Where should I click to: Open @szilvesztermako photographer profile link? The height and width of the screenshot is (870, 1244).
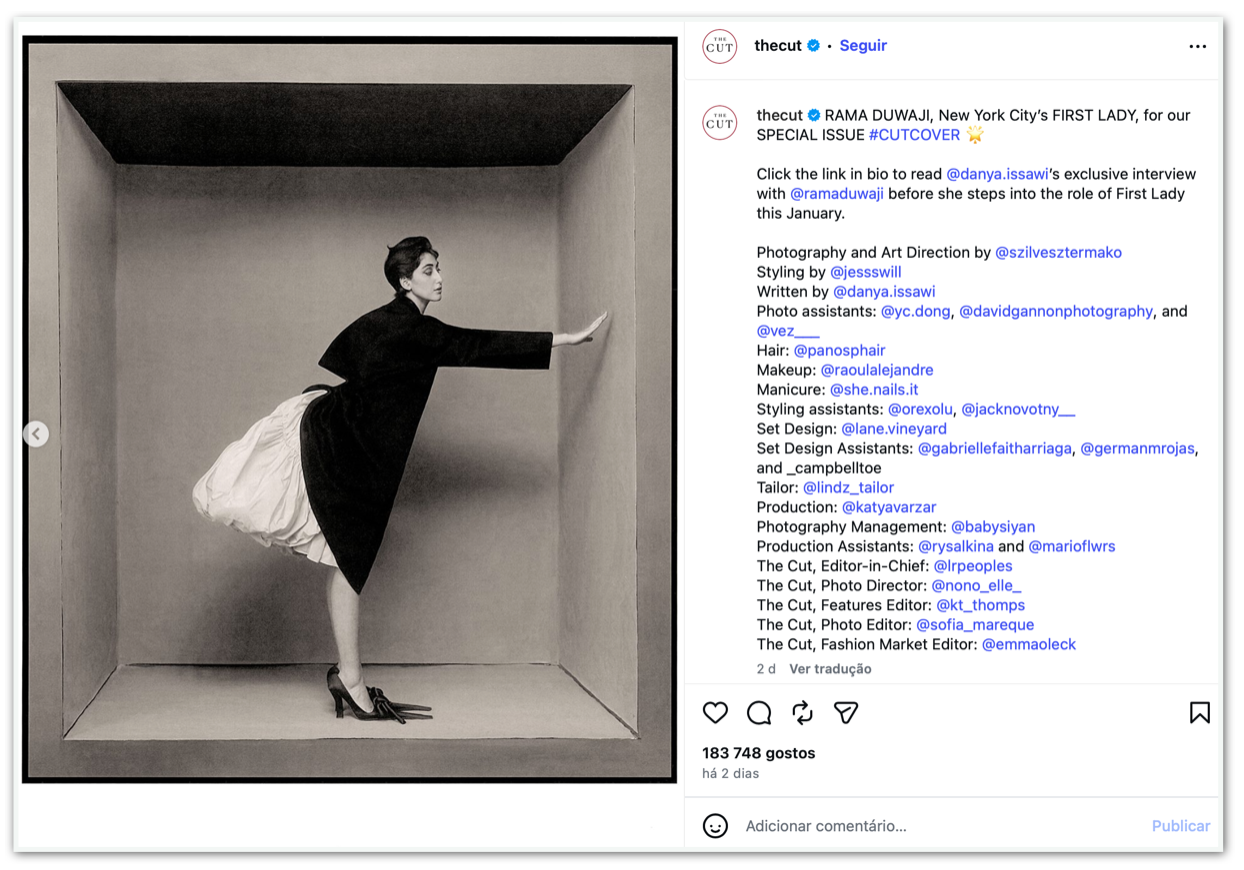[1058, 253]
